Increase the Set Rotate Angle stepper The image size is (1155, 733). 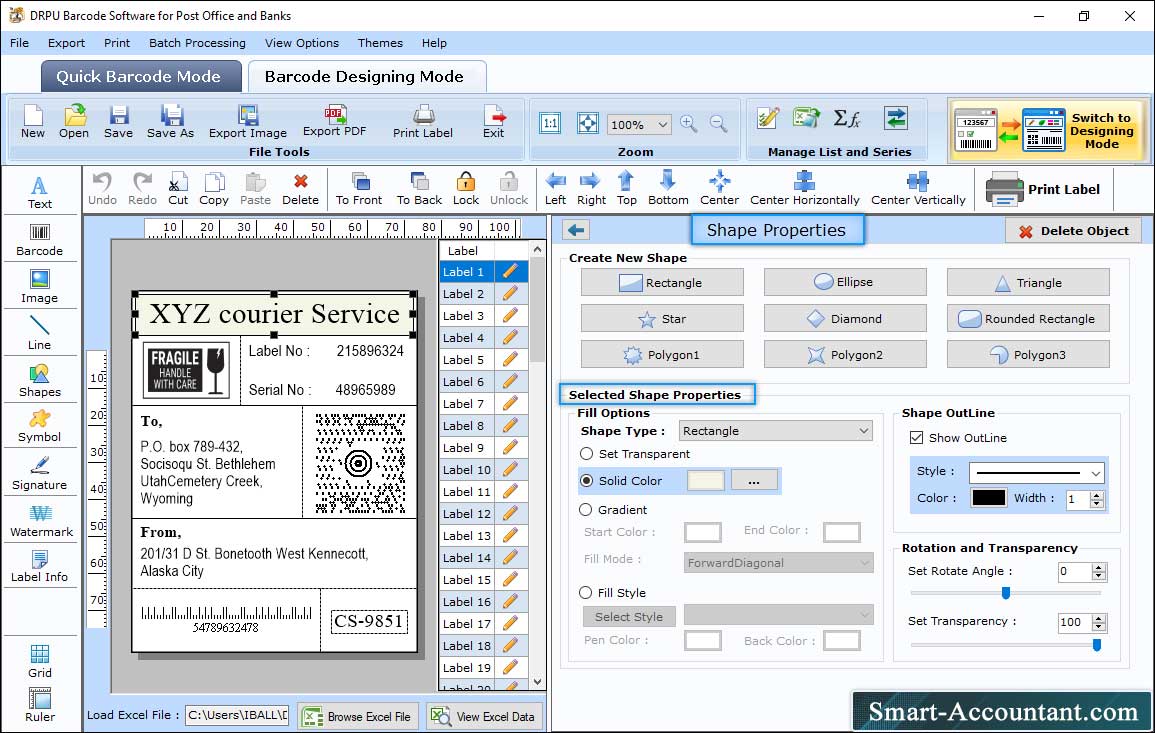(x=1099, y=567)
